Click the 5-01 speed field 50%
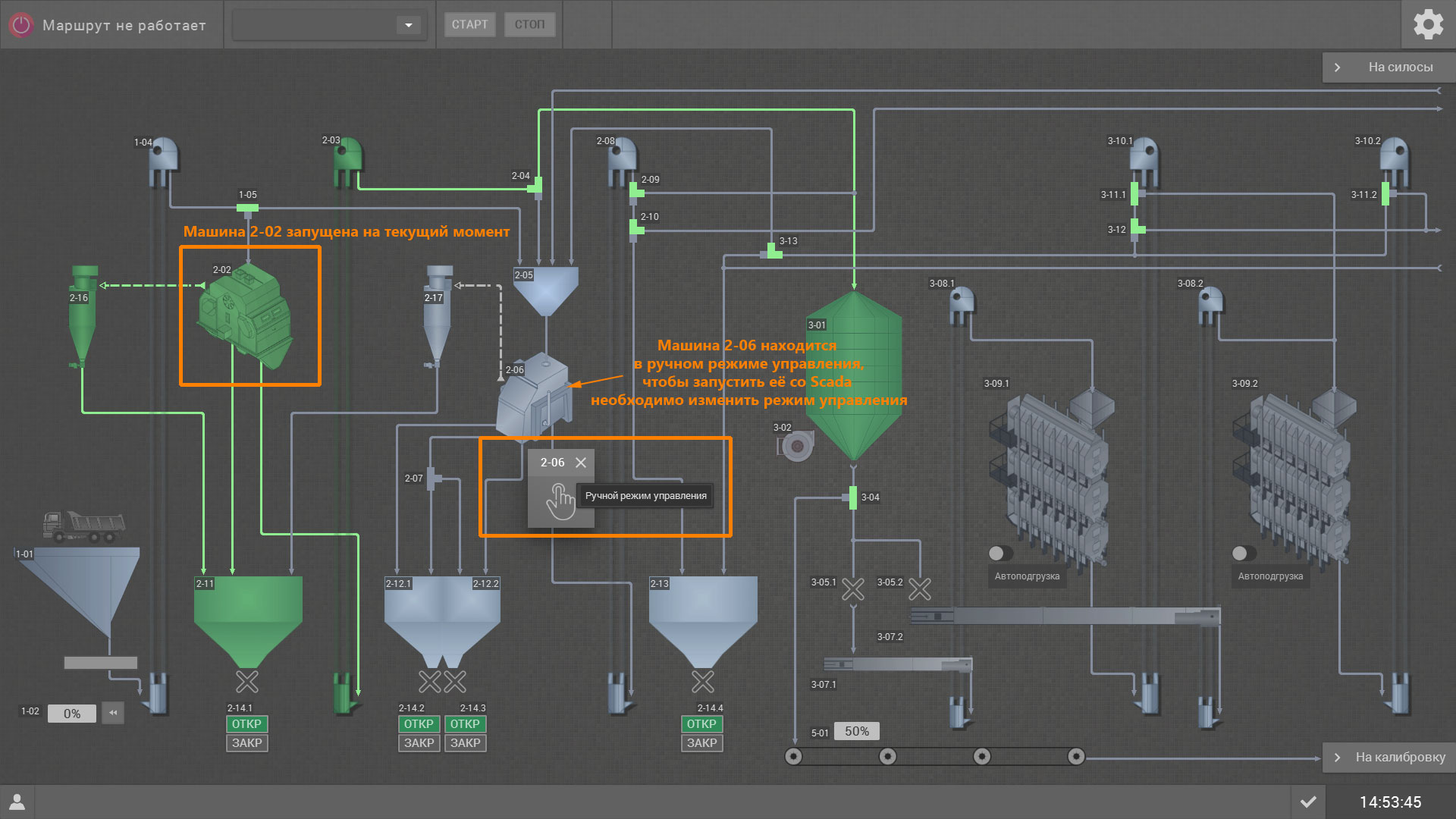 tap(857, 732)
